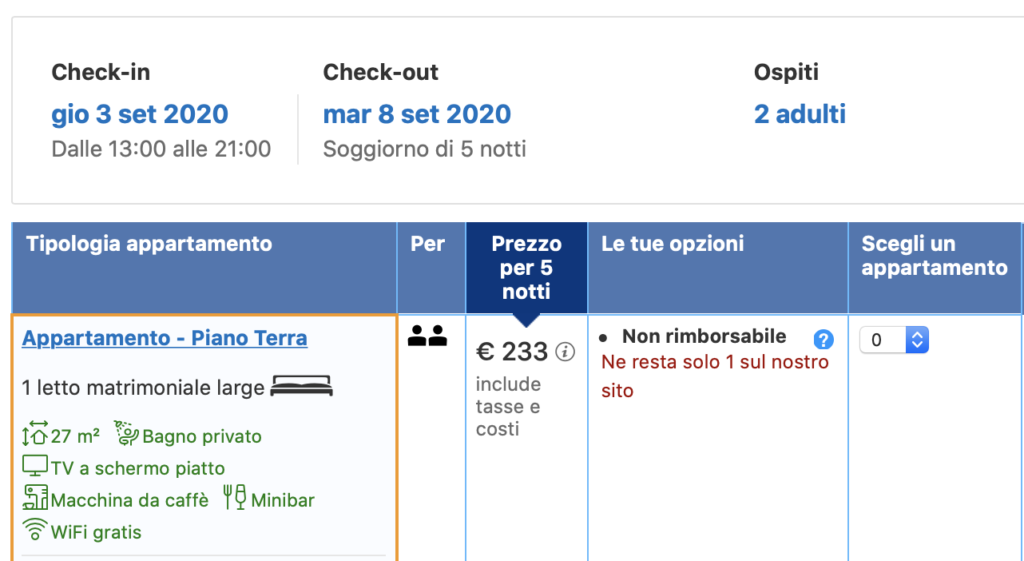Click the flat-screen TV icon
This screenshot has width=1024, height=561.
pos(35,467)
